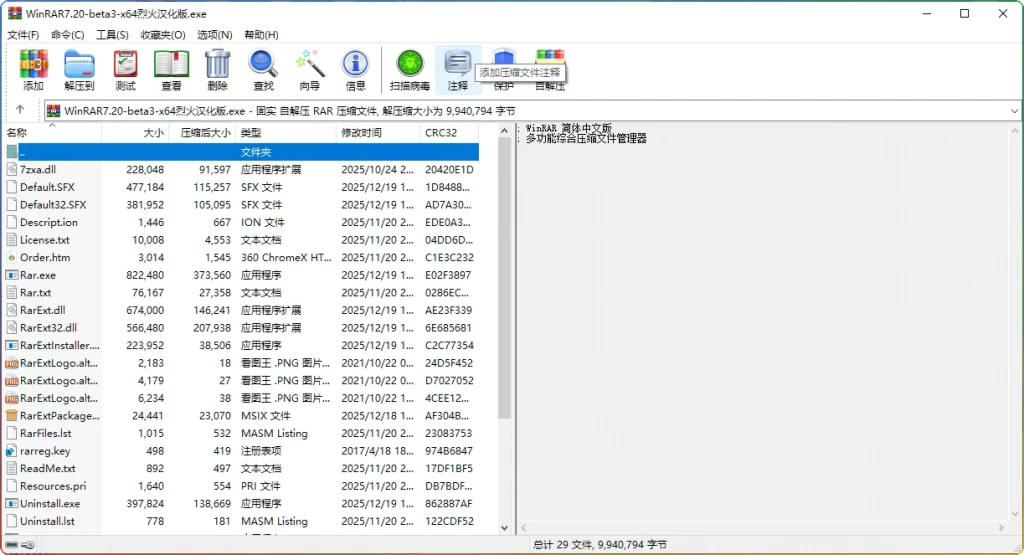
Task: Select the parent folder '..' row
Action: [x=242, y=151]
